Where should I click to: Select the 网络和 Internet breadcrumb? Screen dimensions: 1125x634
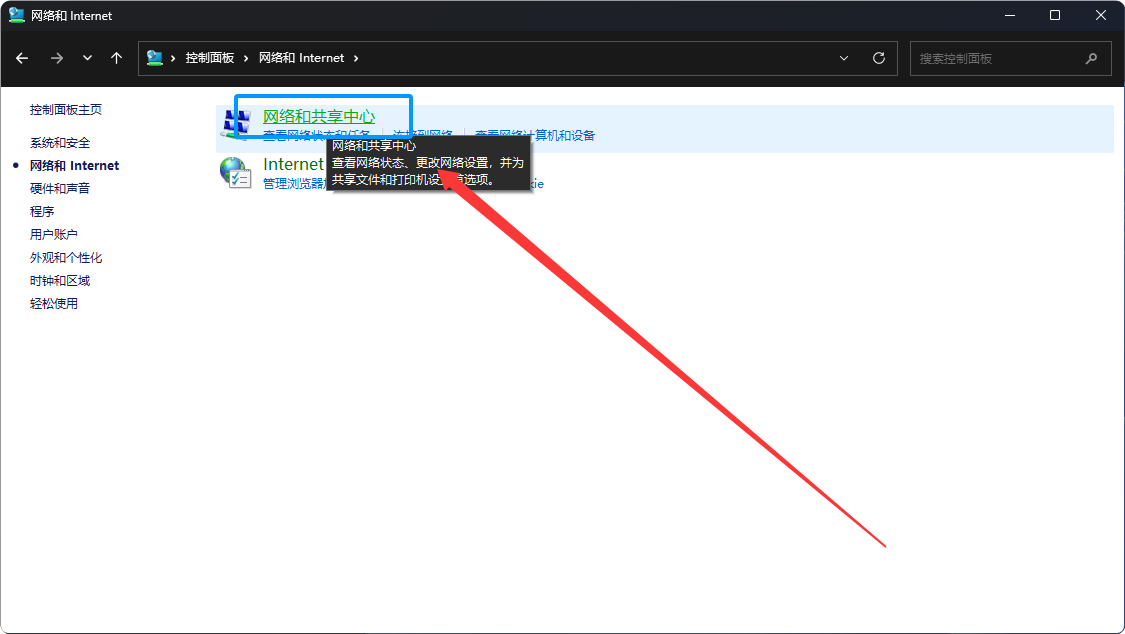pyautogui.click(x=301, y=58)
